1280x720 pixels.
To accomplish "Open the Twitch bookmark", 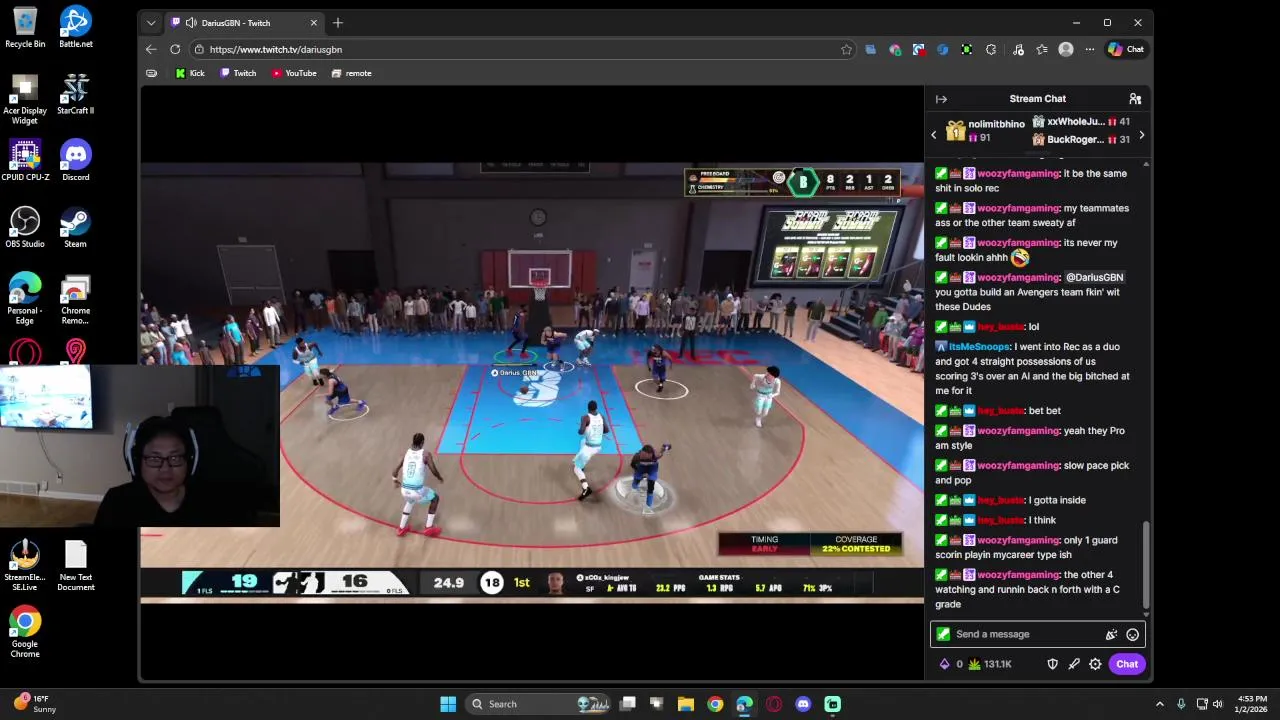I will [x=238, y=73].
